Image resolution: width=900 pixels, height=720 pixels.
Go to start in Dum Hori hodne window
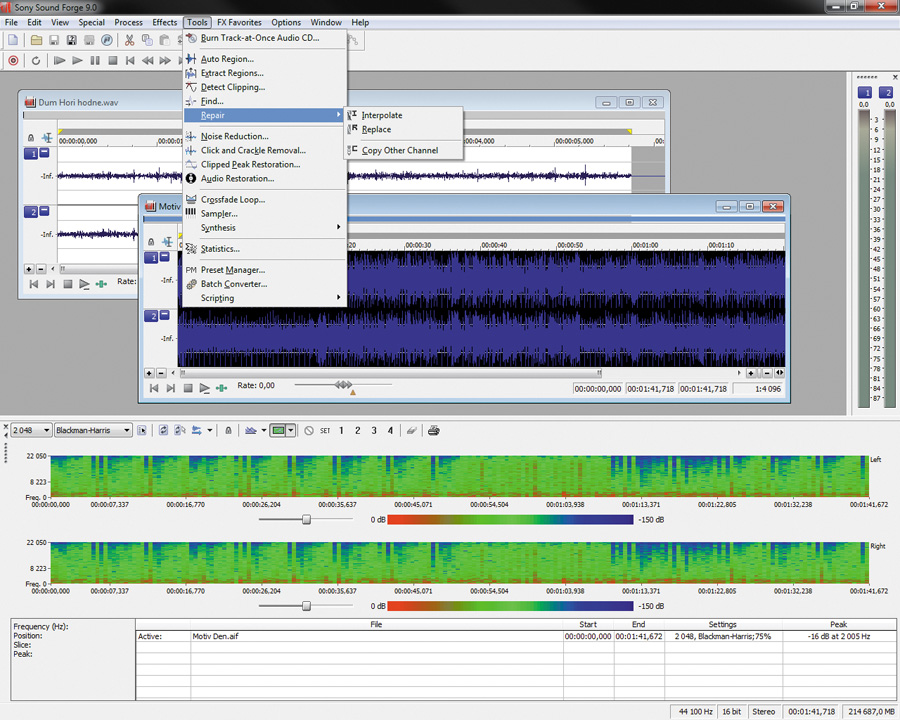click(33, 284)
